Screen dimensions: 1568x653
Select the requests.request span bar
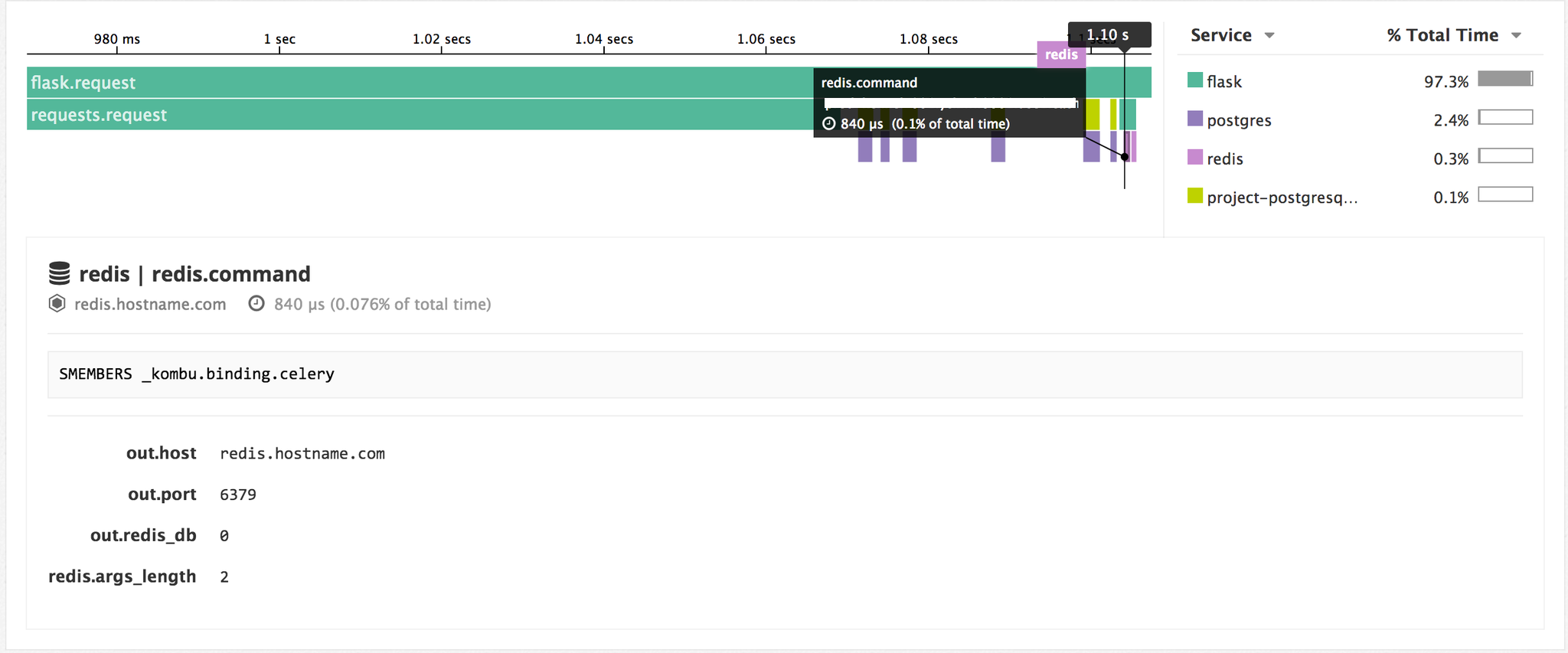coord(420,114)
